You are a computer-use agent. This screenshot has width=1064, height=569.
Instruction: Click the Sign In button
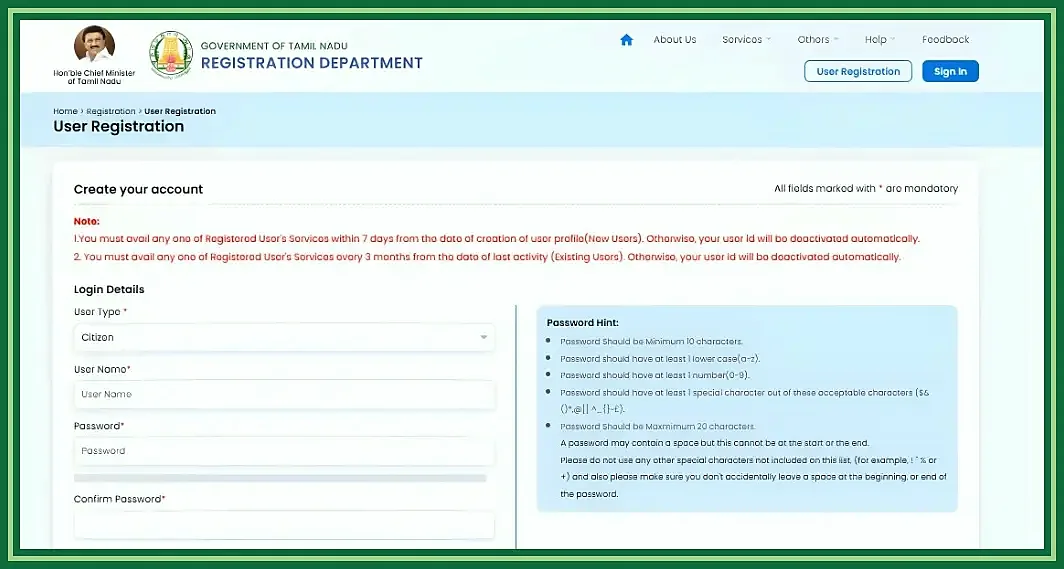950,71
